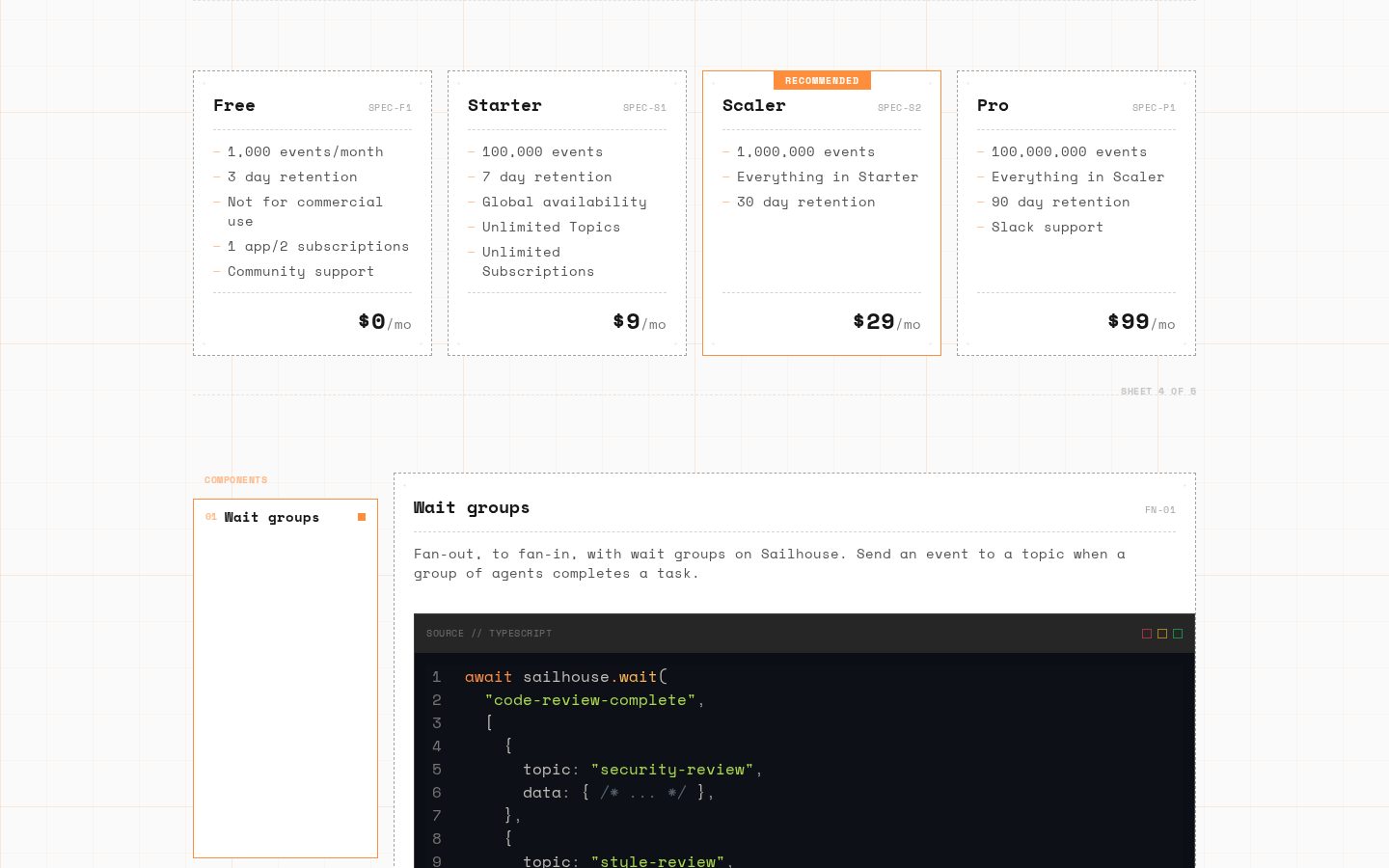Click the COMPONENTS section label
The height and width of the screenshot is (868, 1389).
tap(235, 480)
